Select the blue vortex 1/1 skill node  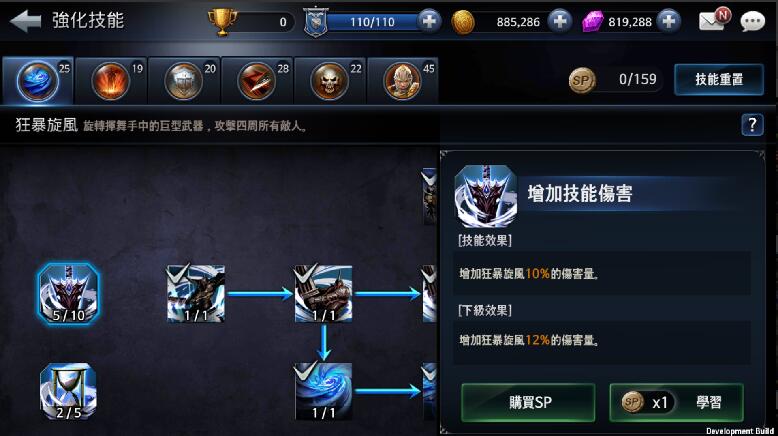[323, 391]
